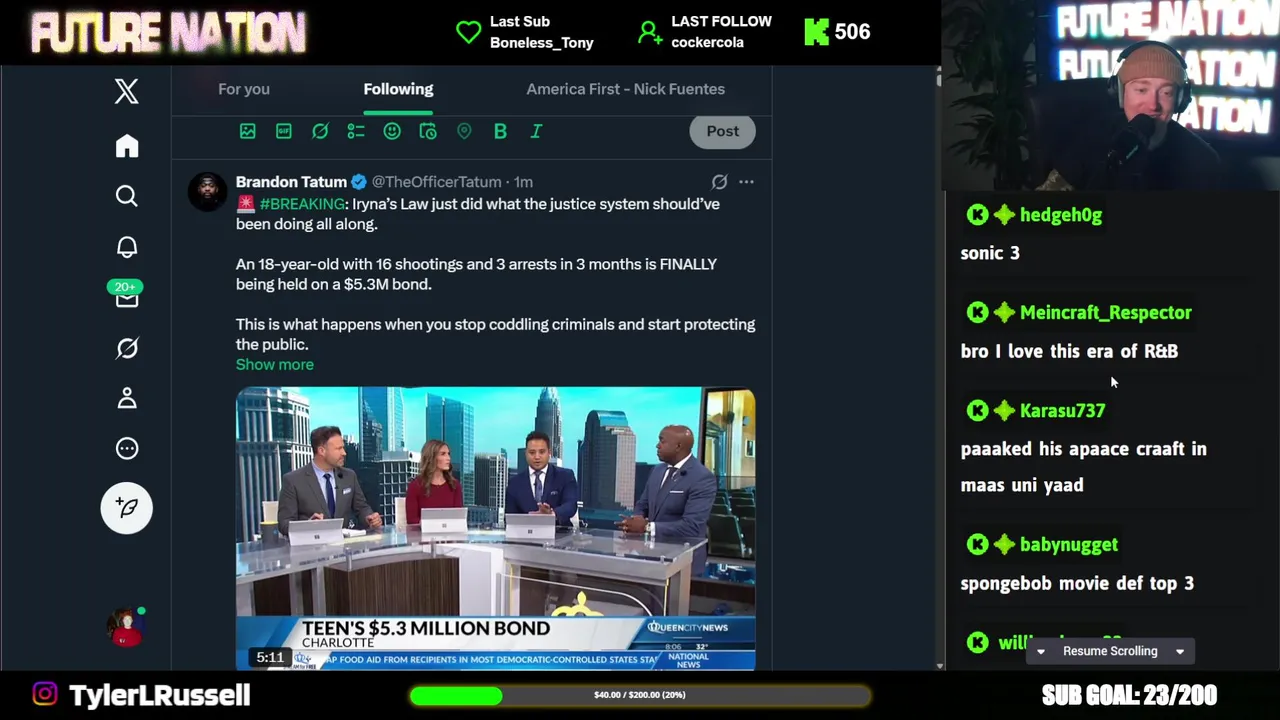Image resolution: width=1280 pixels, height=720 pixels.
Task: Click the Last Follow person icon
Action: (x=650, y=32)
